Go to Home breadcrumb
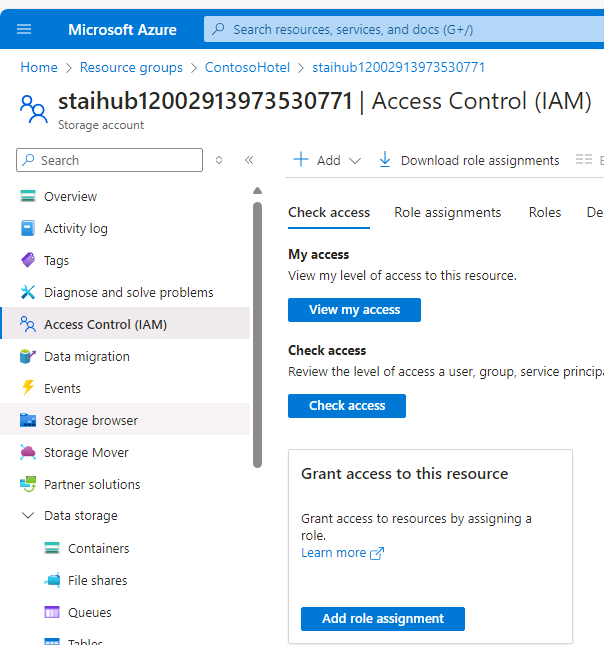Screen dimensions: 604x645 click(39, 67)
